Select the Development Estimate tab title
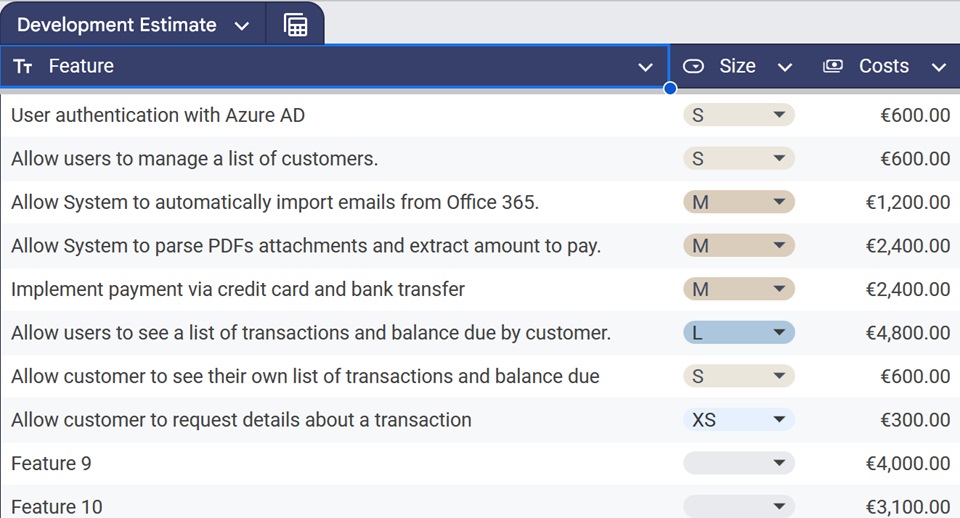The height and width of the screenshot is (518, 960). point(117,25)
